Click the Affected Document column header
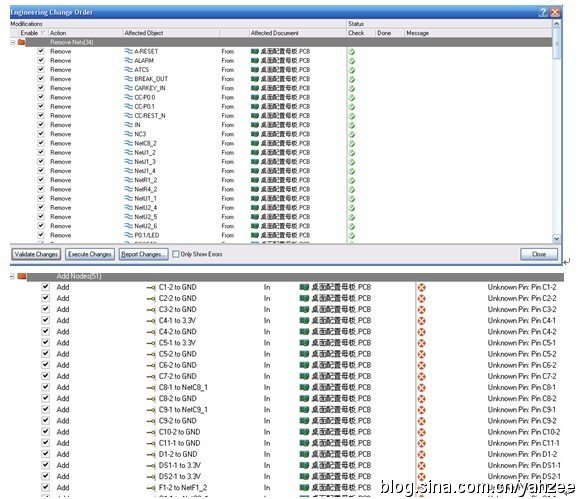The height and width of the screenshot is (499, 578). click(275, 33)
